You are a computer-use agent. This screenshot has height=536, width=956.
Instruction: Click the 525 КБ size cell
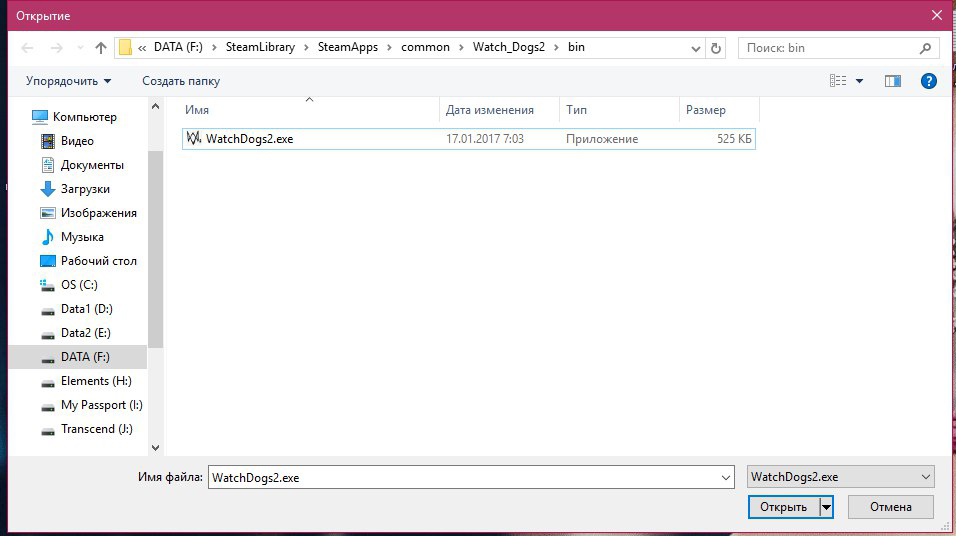[734, 139]
